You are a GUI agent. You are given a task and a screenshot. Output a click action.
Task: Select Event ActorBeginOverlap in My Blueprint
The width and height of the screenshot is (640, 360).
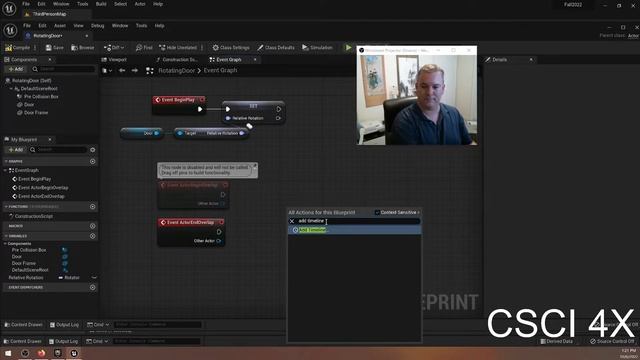(43, 188)
